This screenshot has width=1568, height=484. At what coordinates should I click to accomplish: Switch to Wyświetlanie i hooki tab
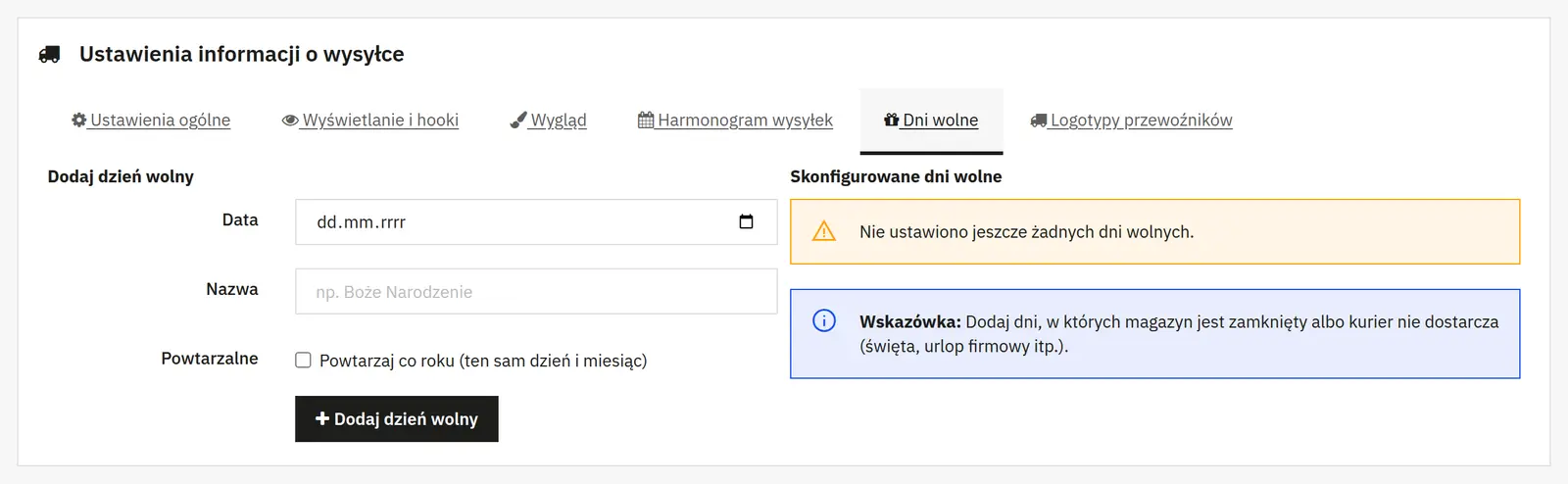pos(370,121)
